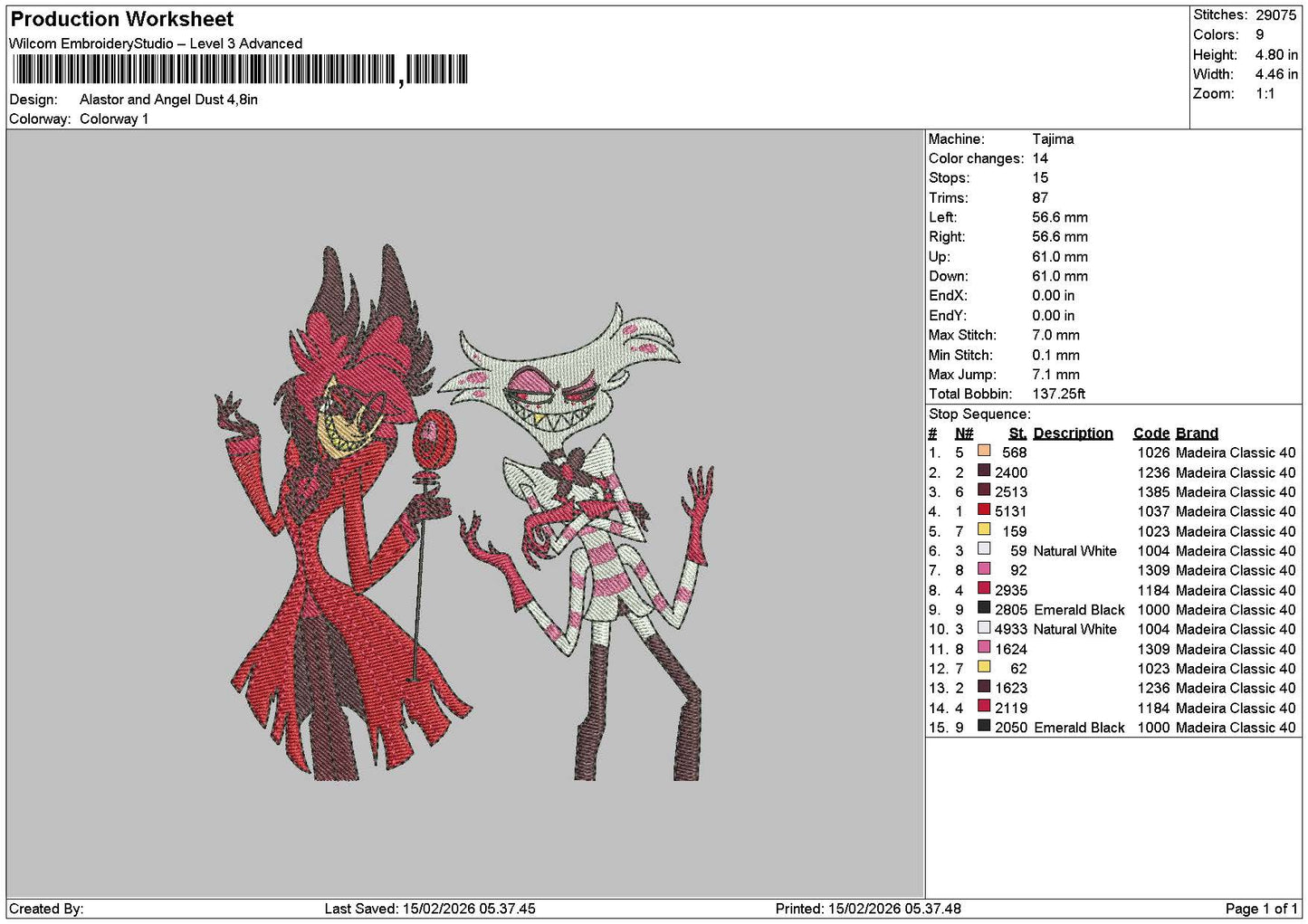
Task: Click the 'Production Worksheet' title
Action: coord(121,19)
